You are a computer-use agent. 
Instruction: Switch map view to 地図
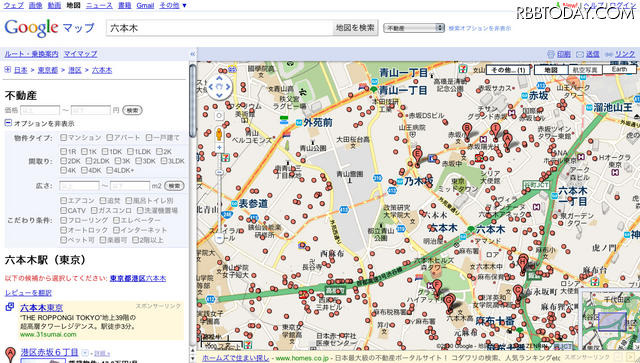[x=551, y=70]
